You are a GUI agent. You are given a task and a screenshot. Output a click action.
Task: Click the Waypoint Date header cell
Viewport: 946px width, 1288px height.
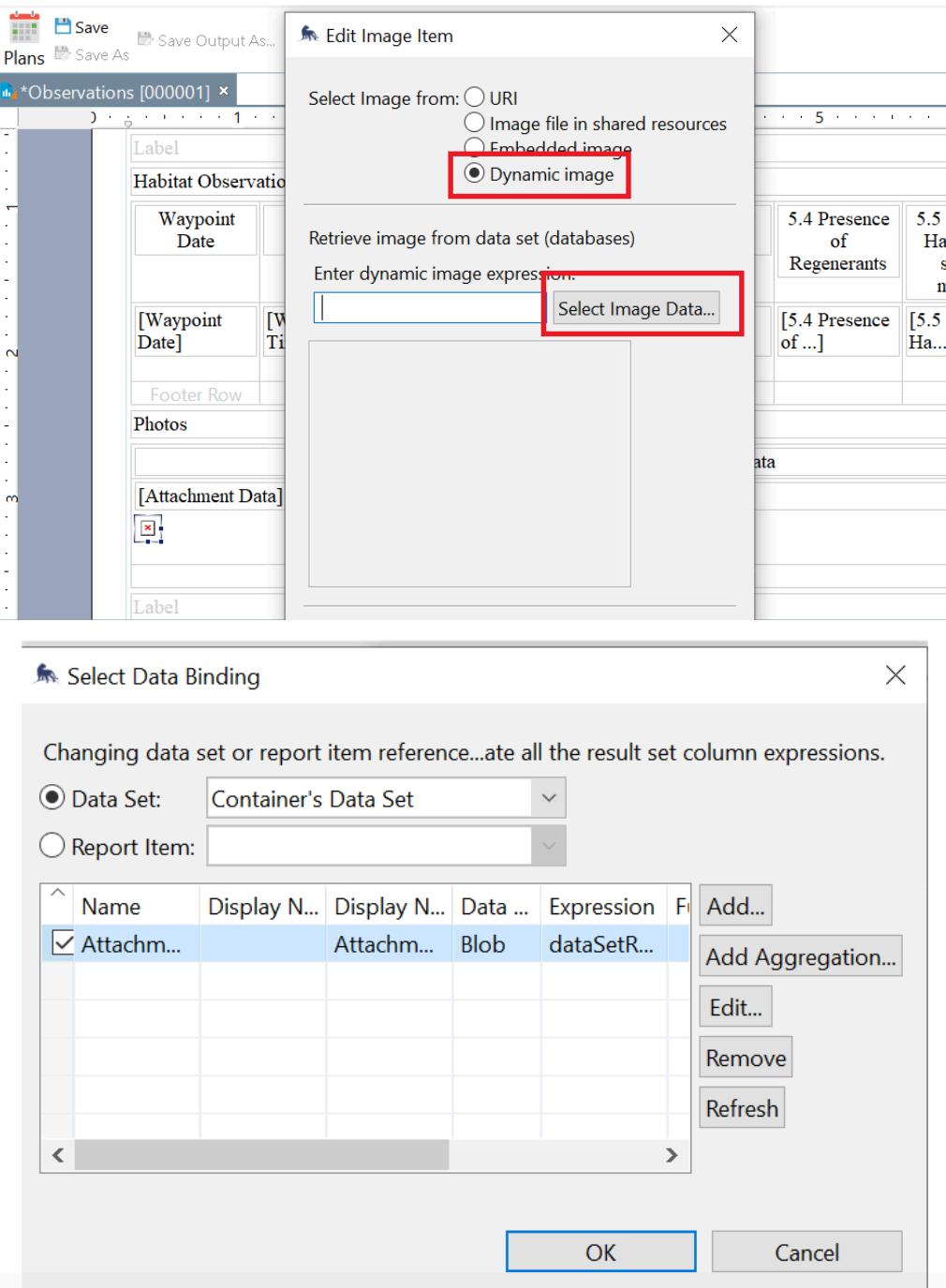tap(196, 229)
